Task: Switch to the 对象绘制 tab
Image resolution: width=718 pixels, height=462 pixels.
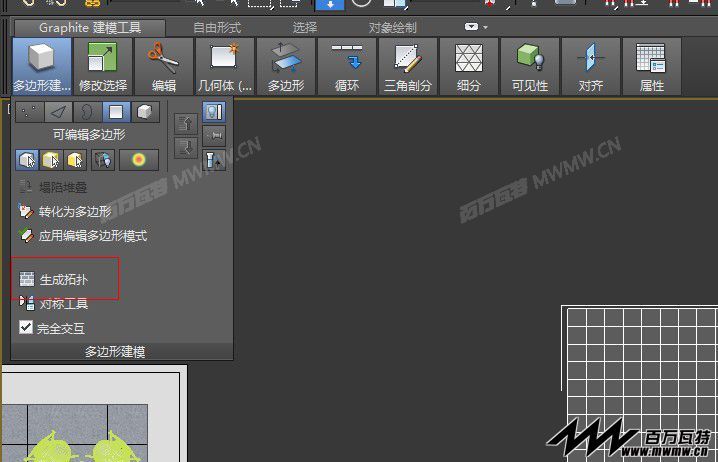Action: pos(392,28)
